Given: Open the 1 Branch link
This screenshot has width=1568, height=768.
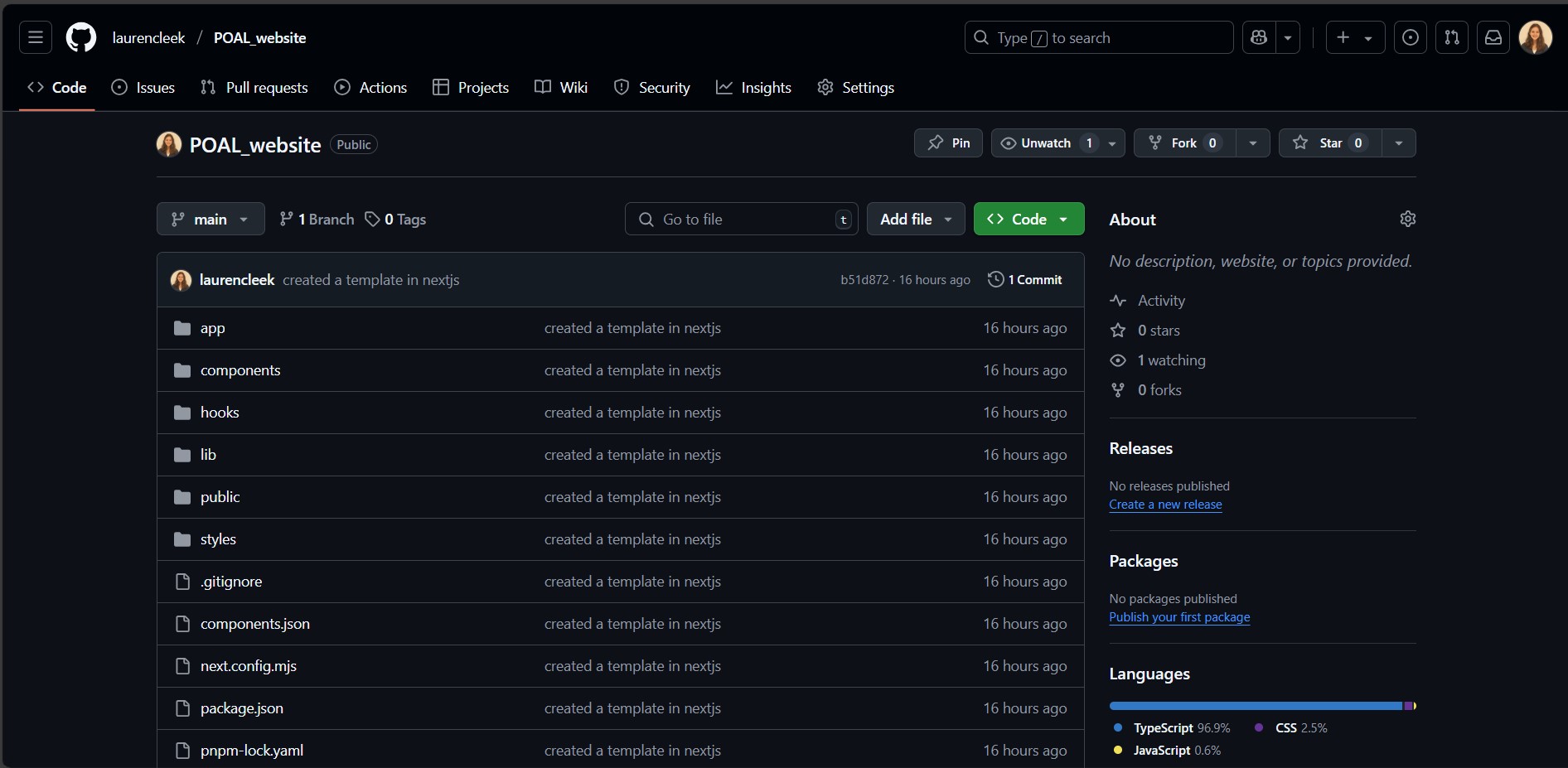Looking at the screenshot, I should (x=317, y=219).
